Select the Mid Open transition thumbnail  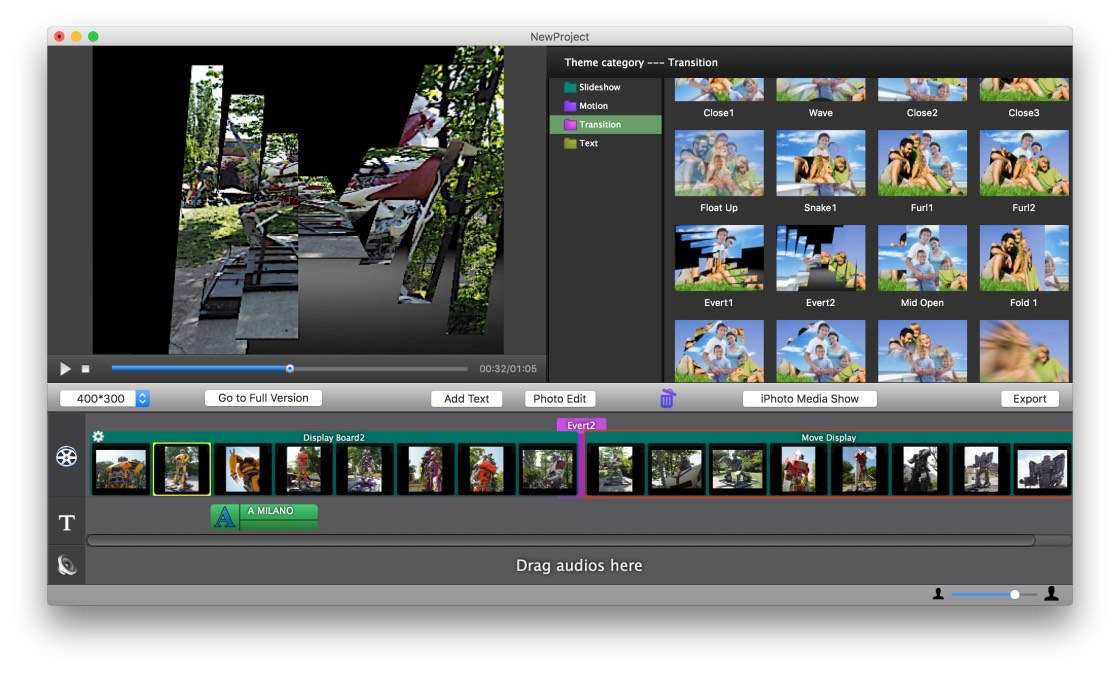click(922, 258)
